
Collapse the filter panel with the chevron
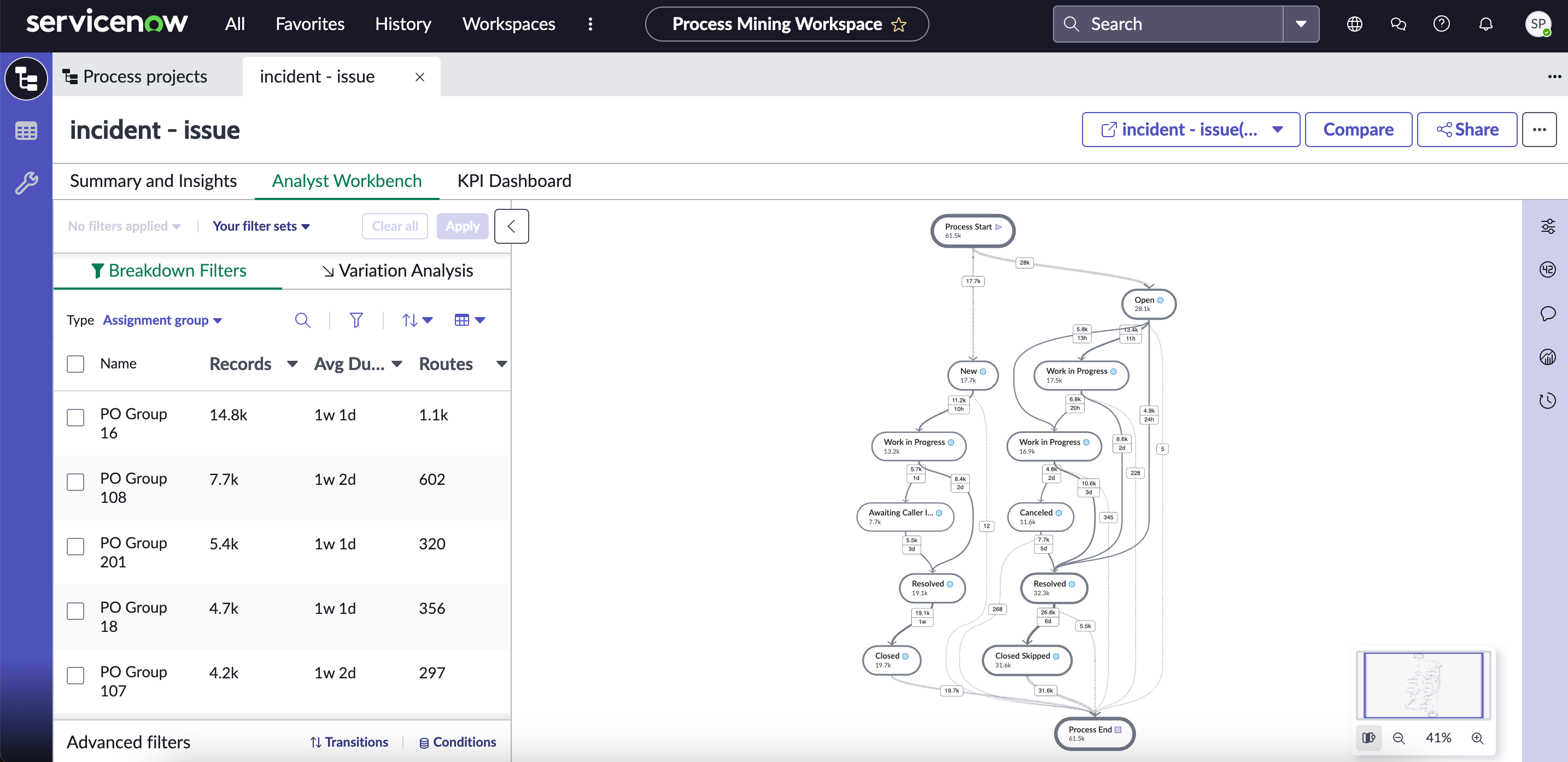pyautogui.click(x=511, y=226)
